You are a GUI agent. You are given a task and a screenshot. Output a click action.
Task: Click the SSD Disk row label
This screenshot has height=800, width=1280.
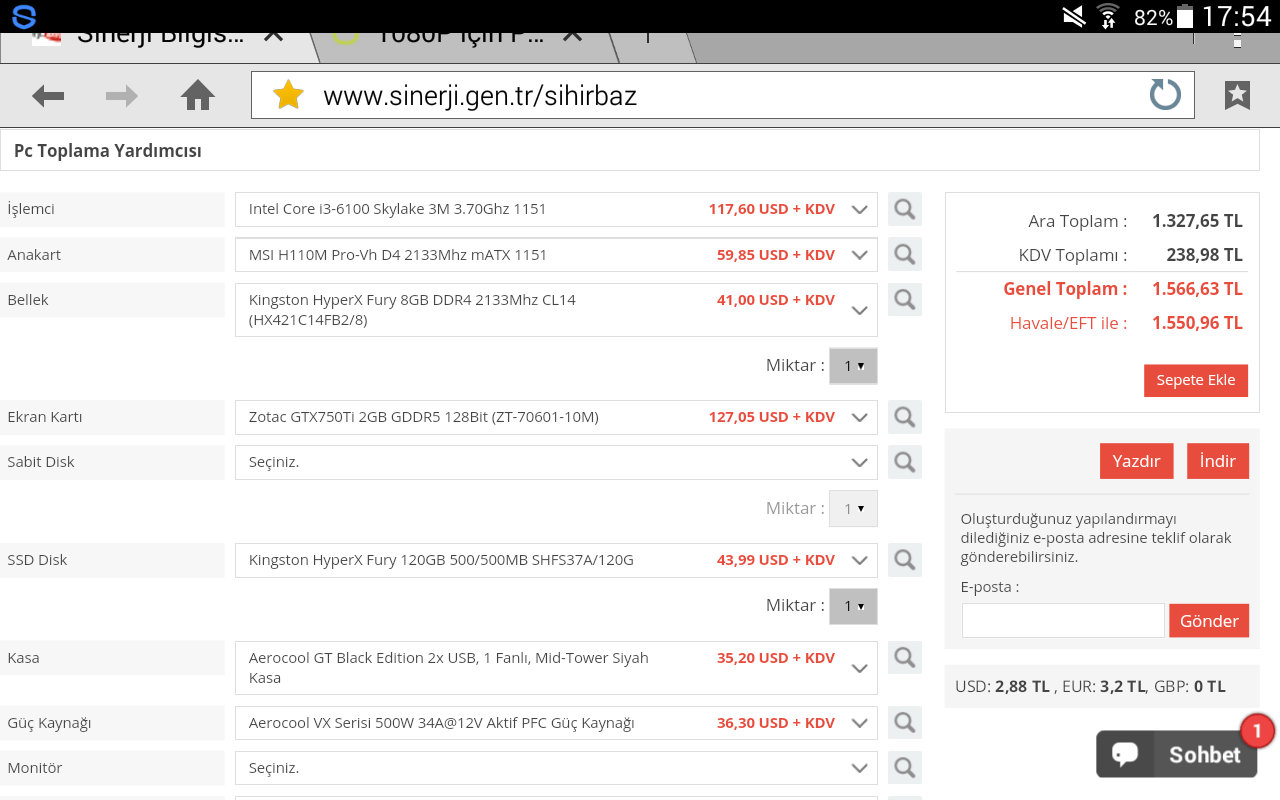[x=37, y=560]
